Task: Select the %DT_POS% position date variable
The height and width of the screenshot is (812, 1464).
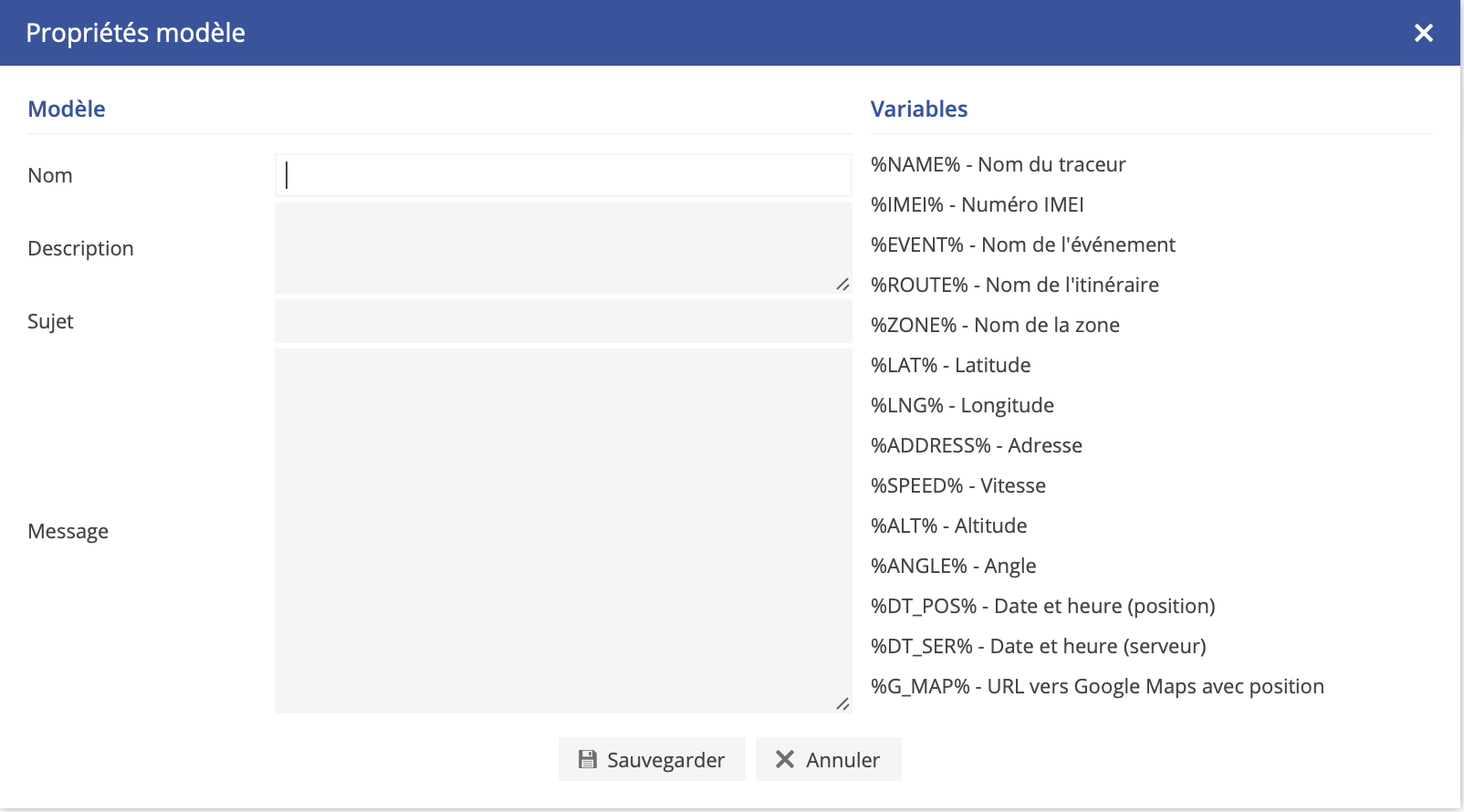Action: pyautogui.click(x=1042, y=606)
